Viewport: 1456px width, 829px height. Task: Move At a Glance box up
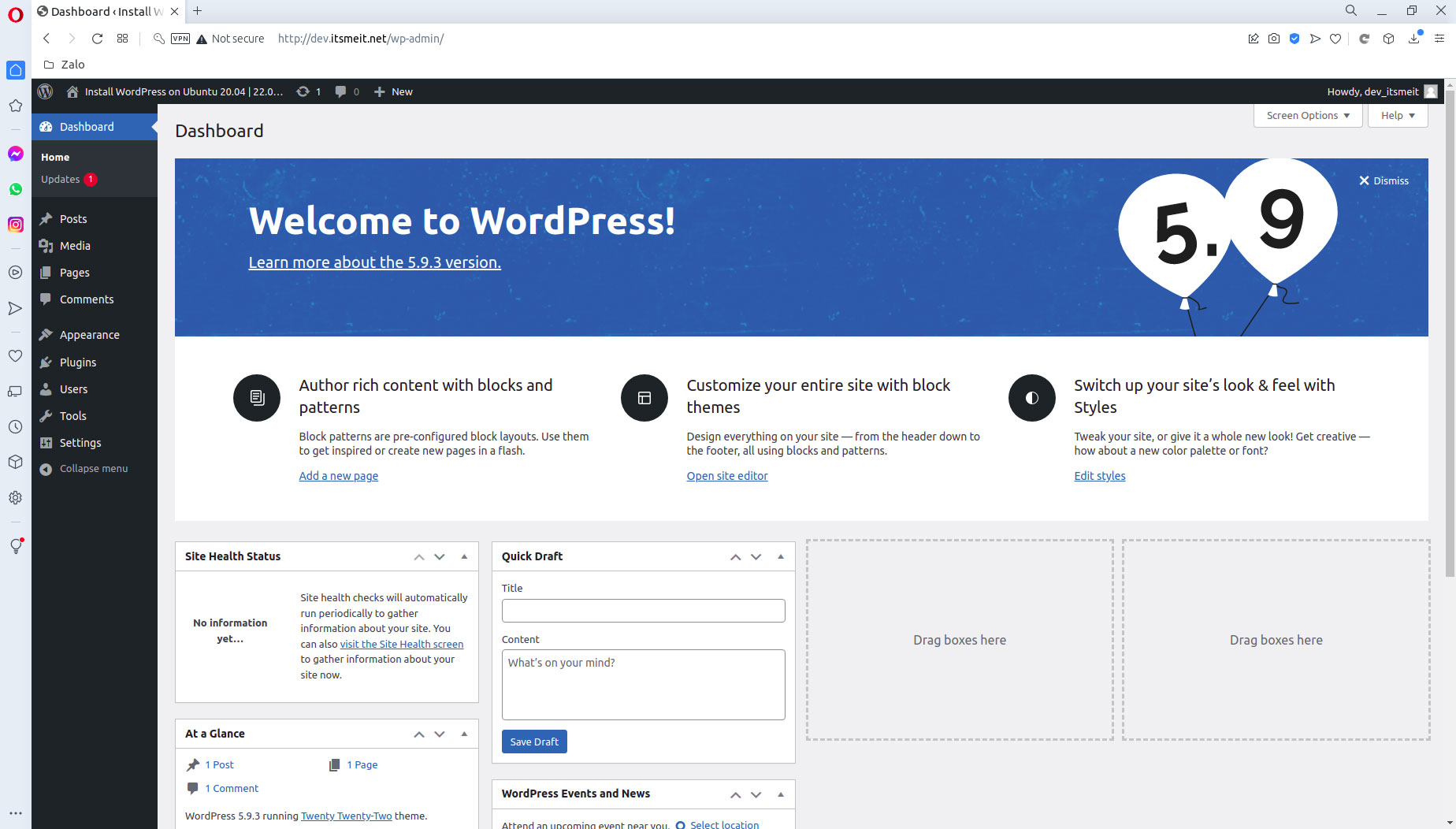pos(419,734)
